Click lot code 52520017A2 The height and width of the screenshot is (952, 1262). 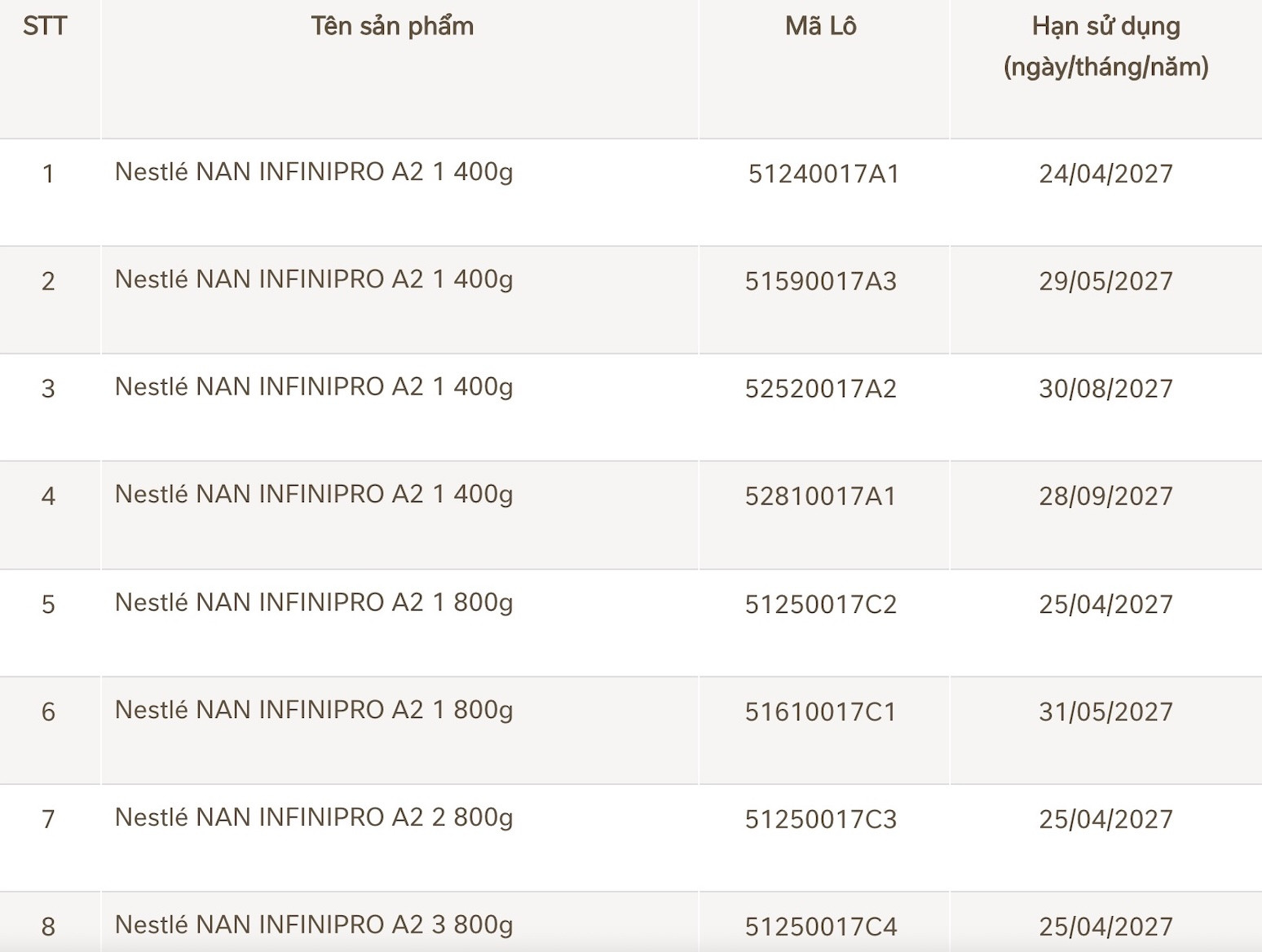(821, 389)
